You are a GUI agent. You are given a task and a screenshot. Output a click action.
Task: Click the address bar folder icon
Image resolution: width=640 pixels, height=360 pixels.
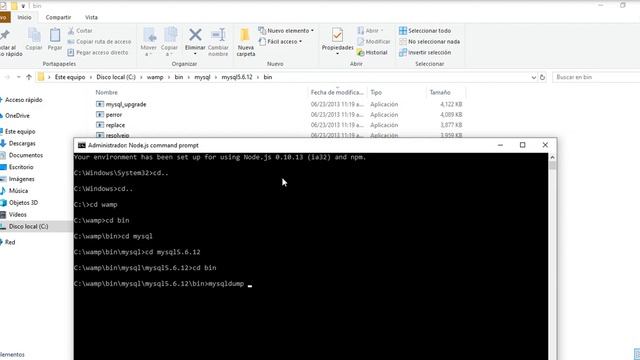41,77
